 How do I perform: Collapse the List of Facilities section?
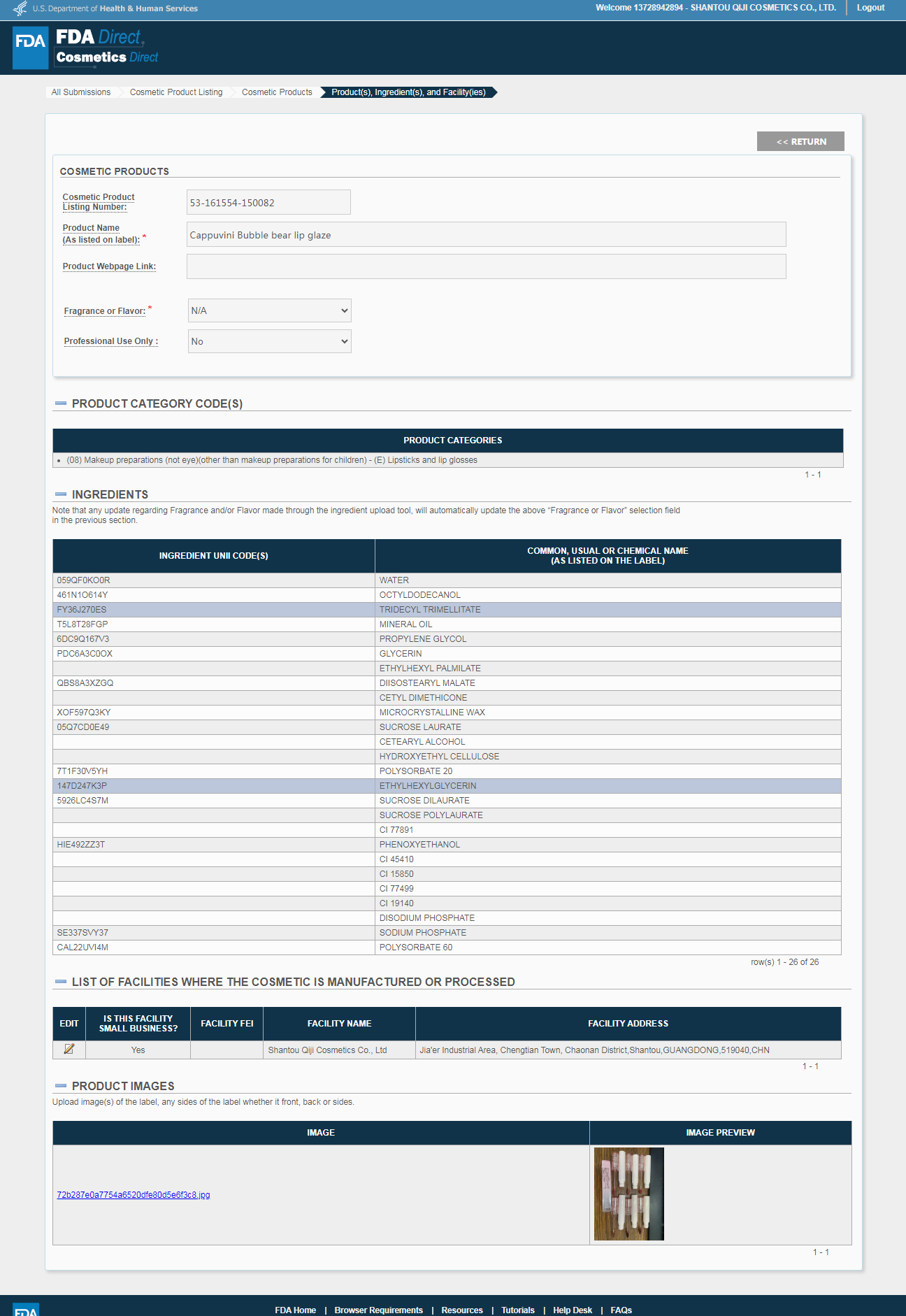coord(61,982)
